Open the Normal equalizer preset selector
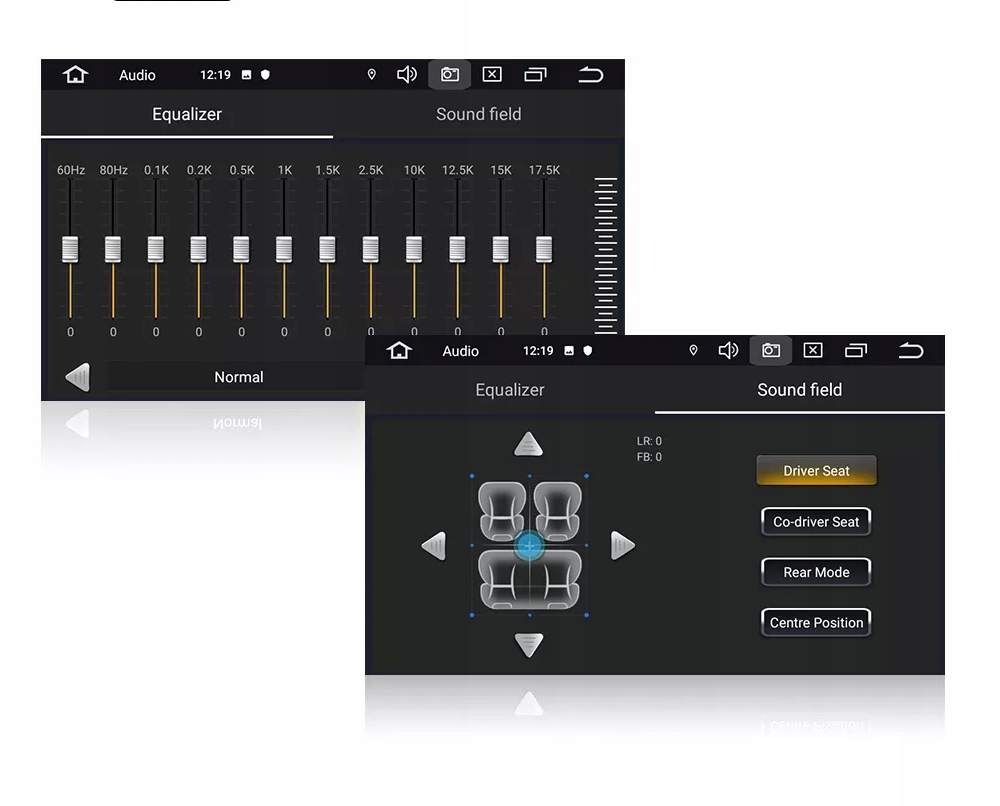 click(237, 377)
